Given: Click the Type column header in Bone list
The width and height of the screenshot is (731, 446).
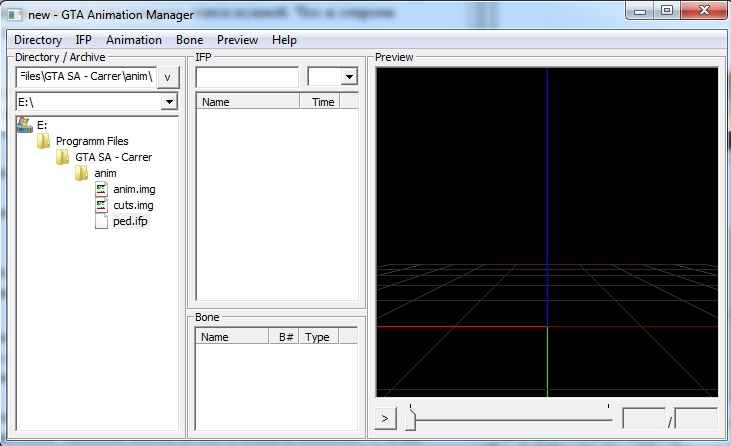Looking at the screenshot, I should [318, 337].
